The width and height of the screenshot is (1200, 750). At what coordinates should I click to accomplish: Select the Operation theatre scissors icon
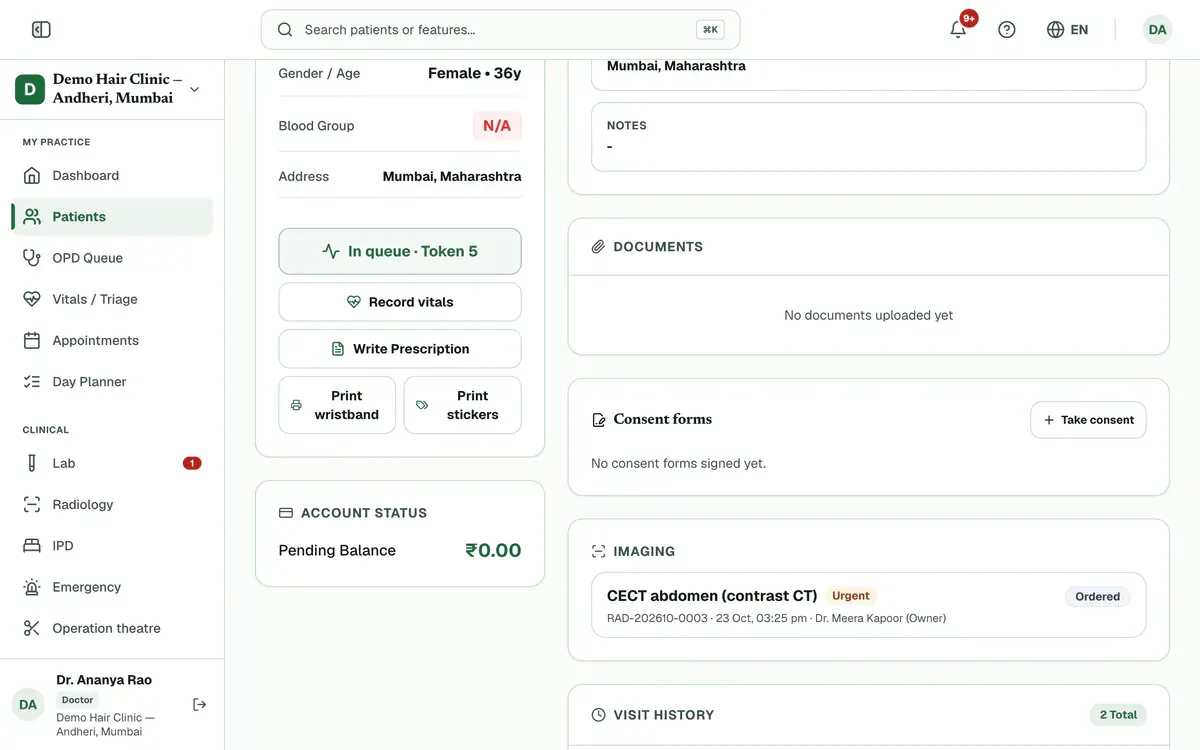pyautogui.click(x=32, y=628)
